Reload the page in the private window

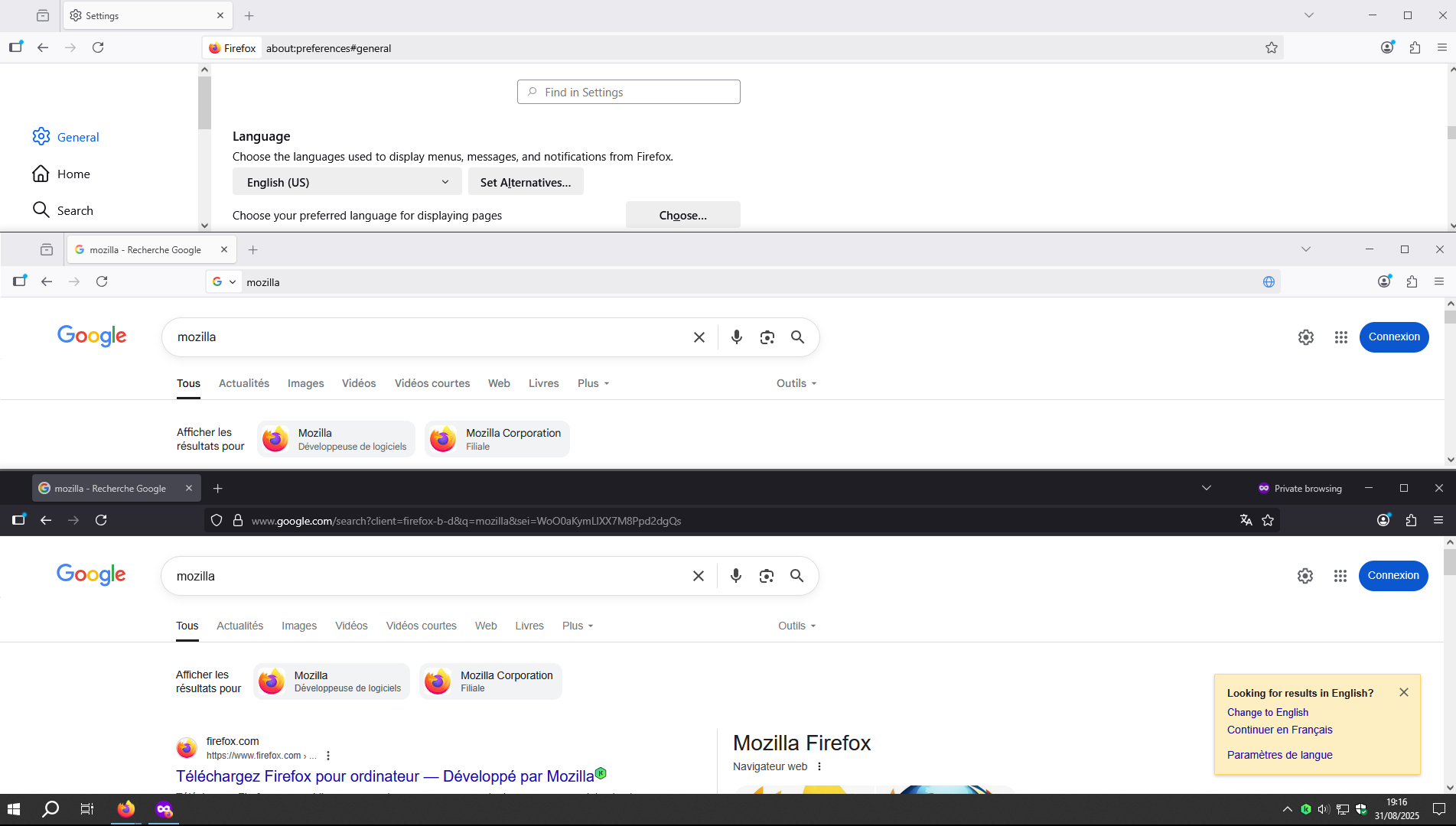101,520
